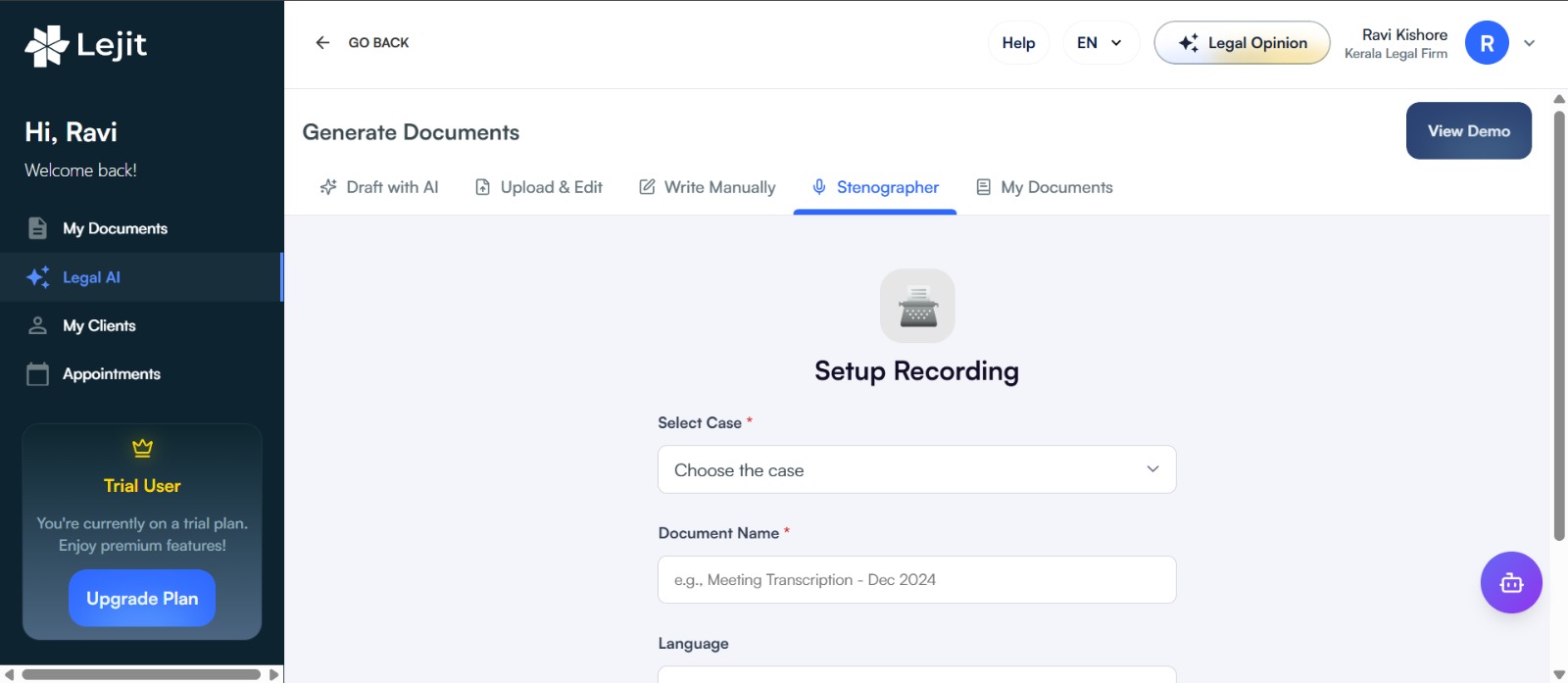1568x683 pixels.
Task: Click the View Demo button
Action: (x=1468, y=131)
